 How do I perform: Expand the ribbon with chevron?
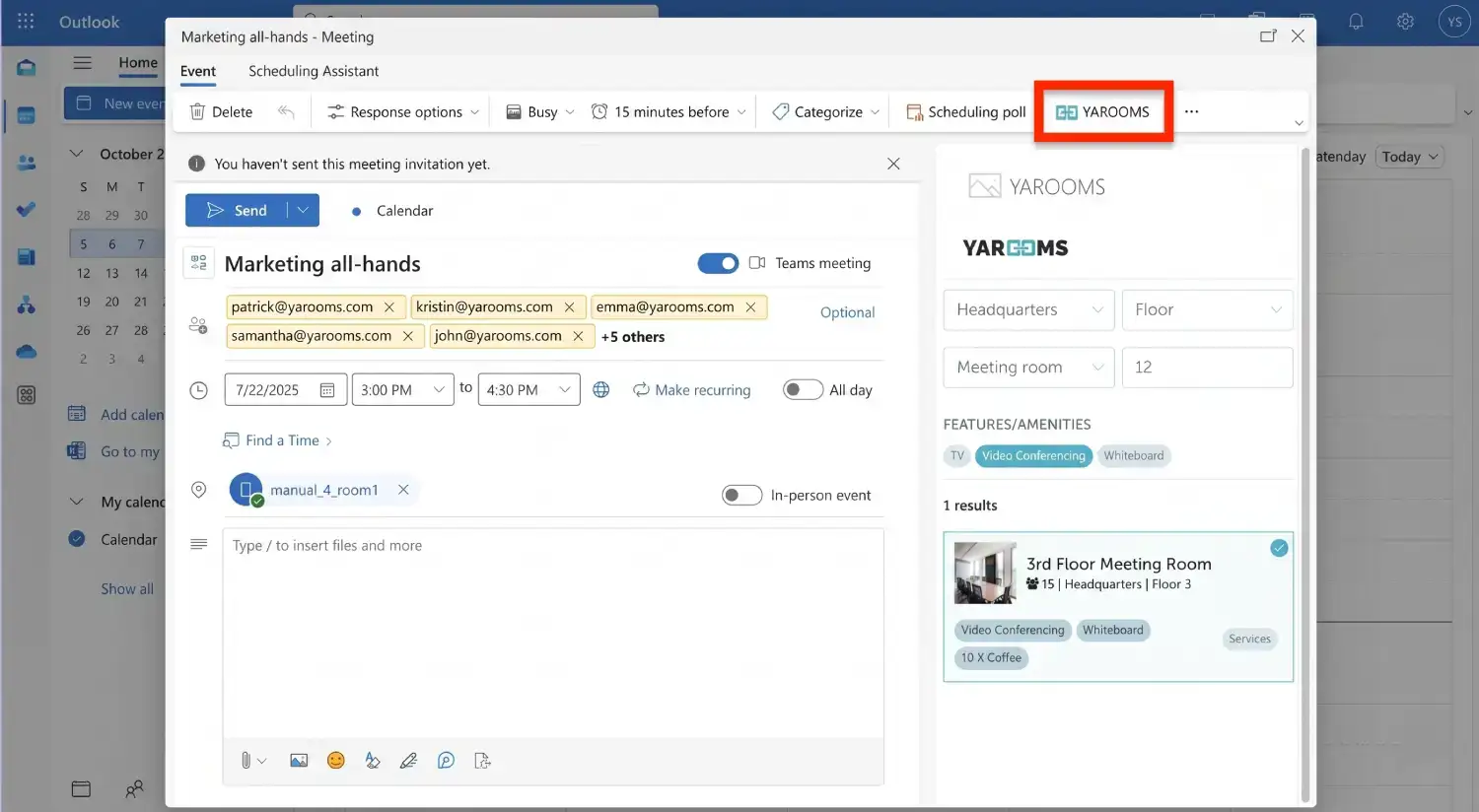(1299, 123)
